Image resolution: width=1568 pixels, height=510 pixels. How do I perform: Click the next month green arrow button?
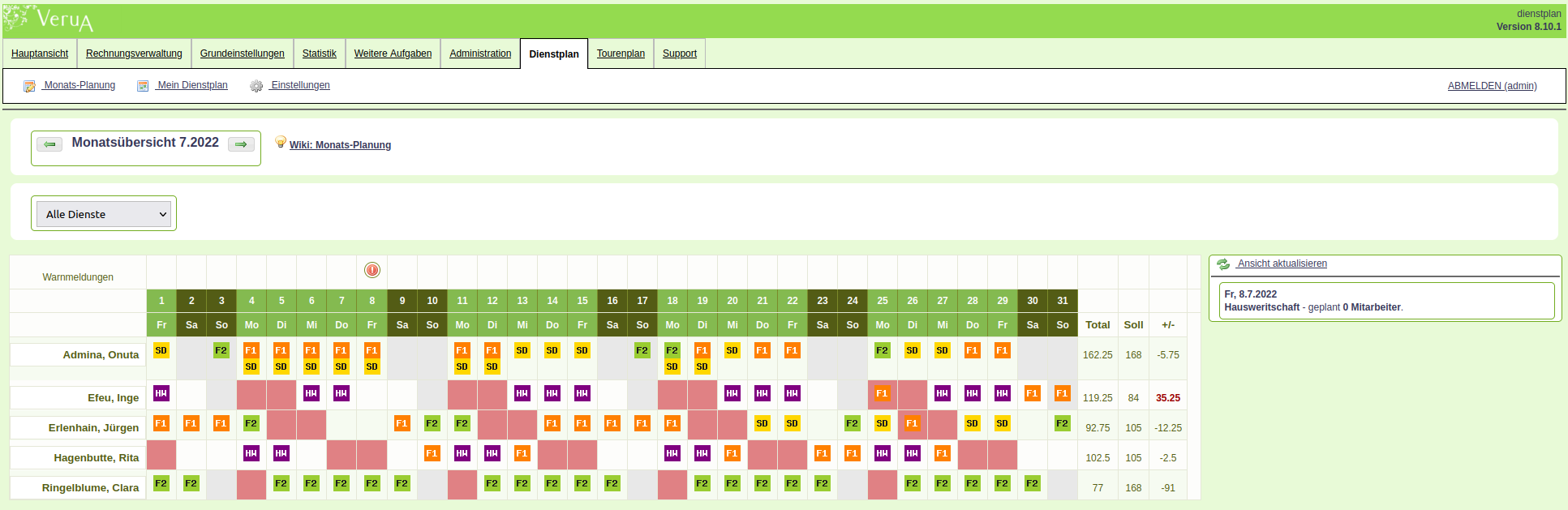pyautogui.click(x=241, y=144)
